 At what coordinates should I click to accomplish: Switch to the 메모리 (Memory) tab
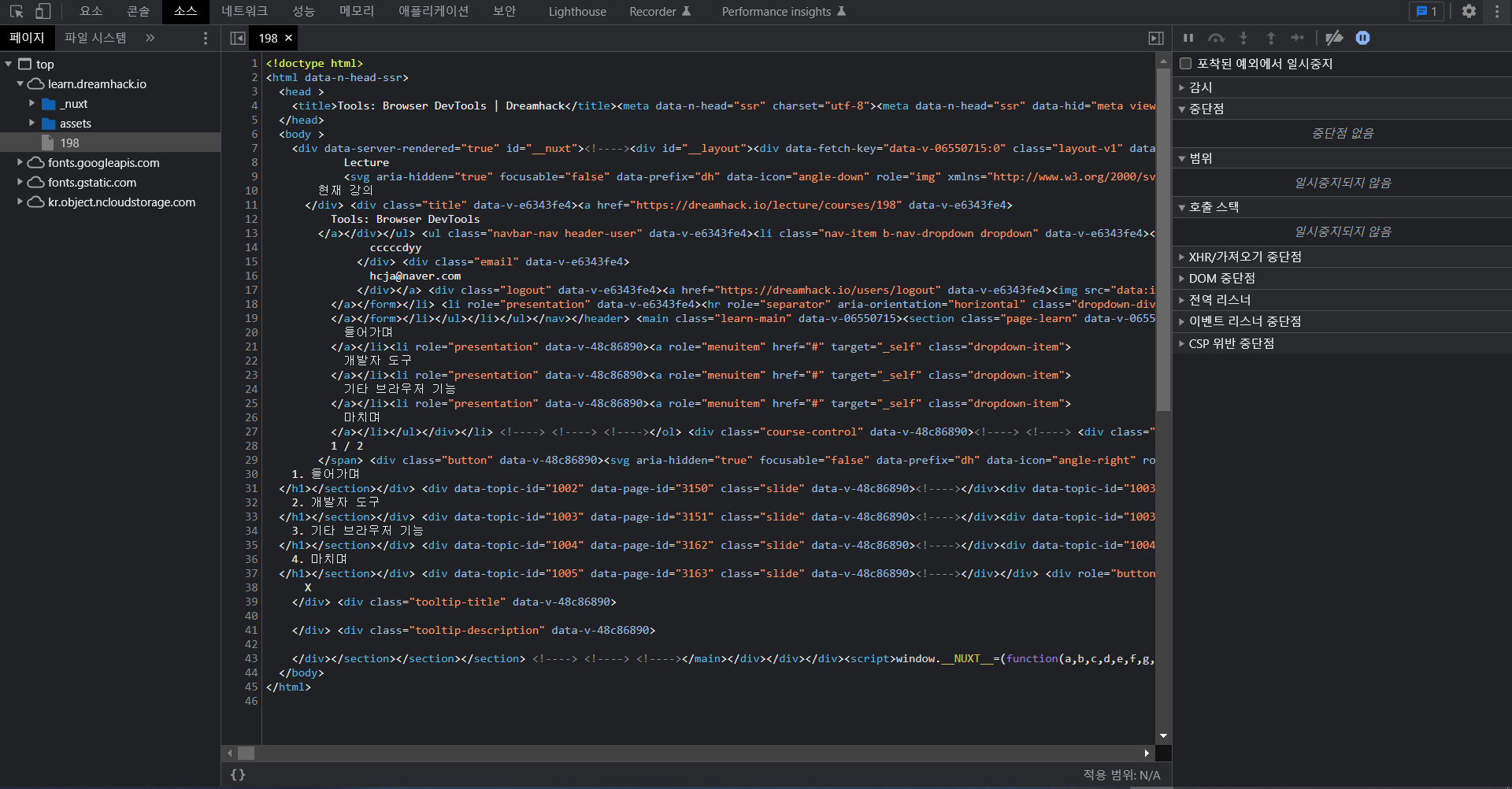coord(357,12)
